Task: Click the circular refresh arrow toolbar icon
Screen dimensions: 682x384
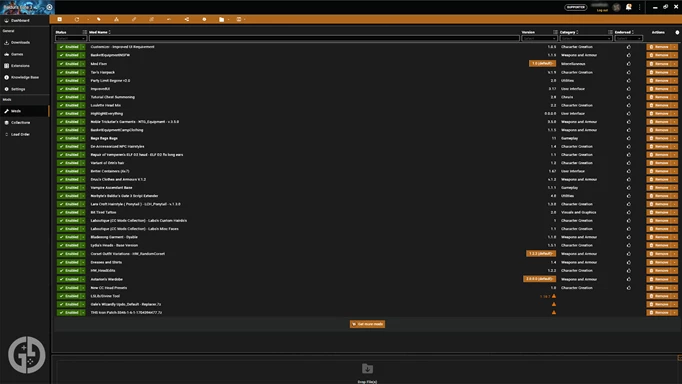Action: (77, 19)
